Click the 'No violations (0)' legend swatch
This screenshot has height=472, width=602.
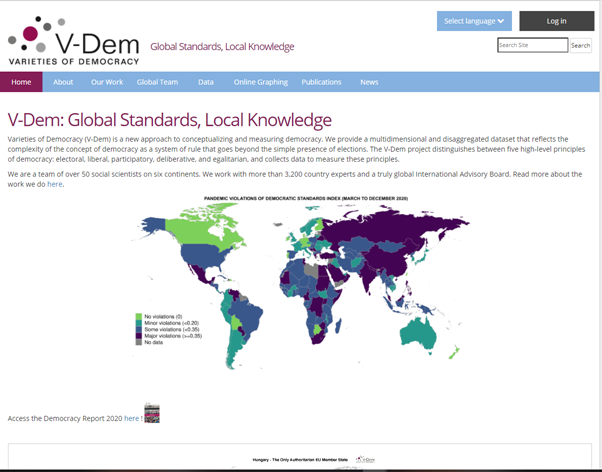pyautogui.click(x=139, y=316)
